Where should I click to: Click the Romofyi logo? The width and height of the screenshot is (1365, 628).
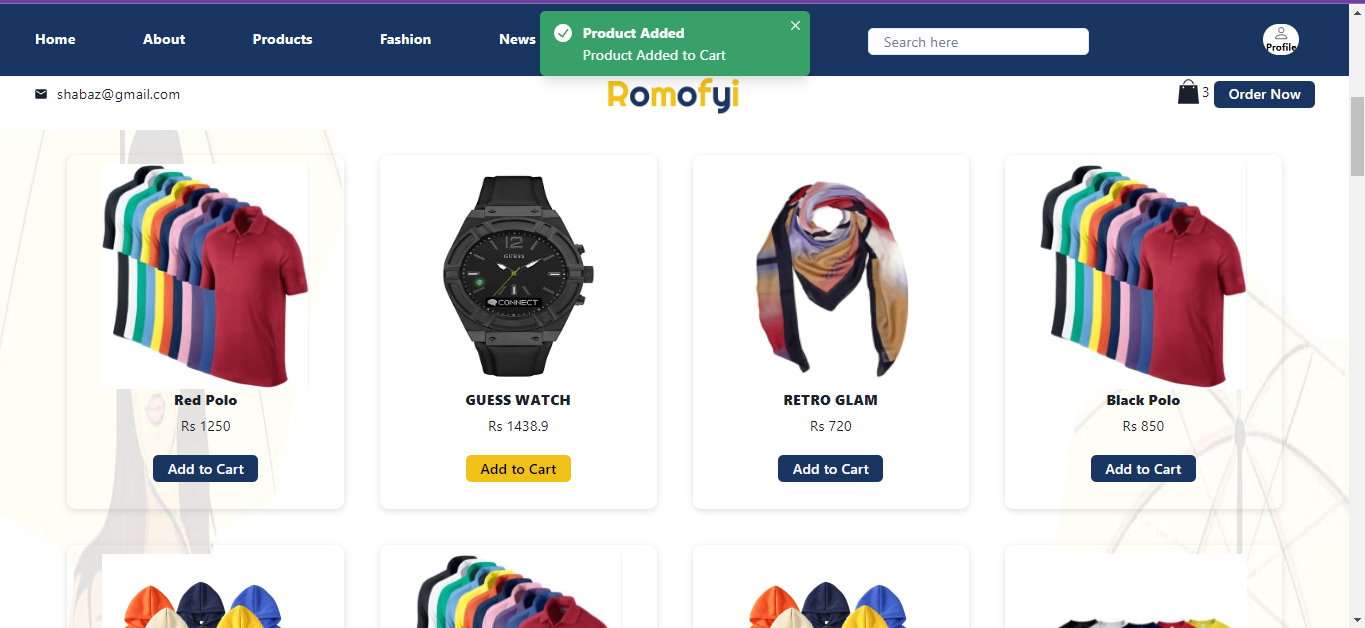click(673, 95)
